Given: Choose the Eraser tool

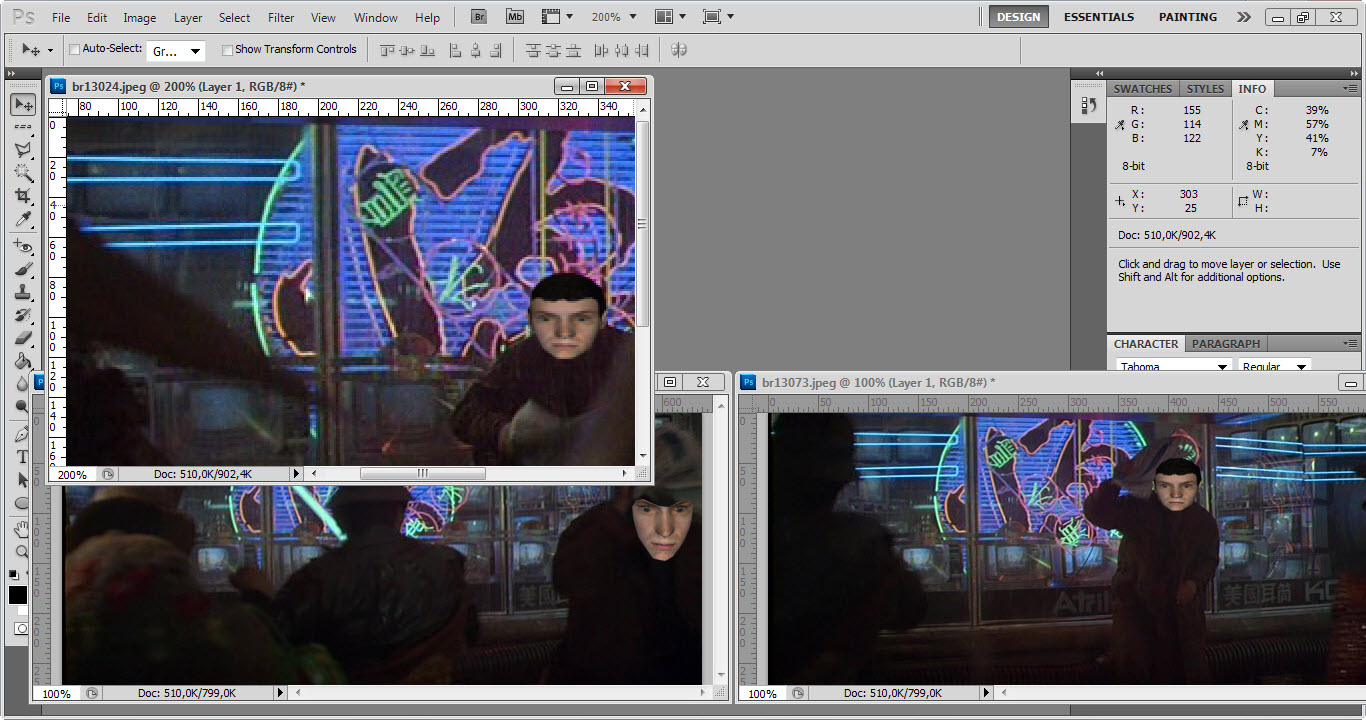Looking at the screenshot, I should (x=22, y=338).
